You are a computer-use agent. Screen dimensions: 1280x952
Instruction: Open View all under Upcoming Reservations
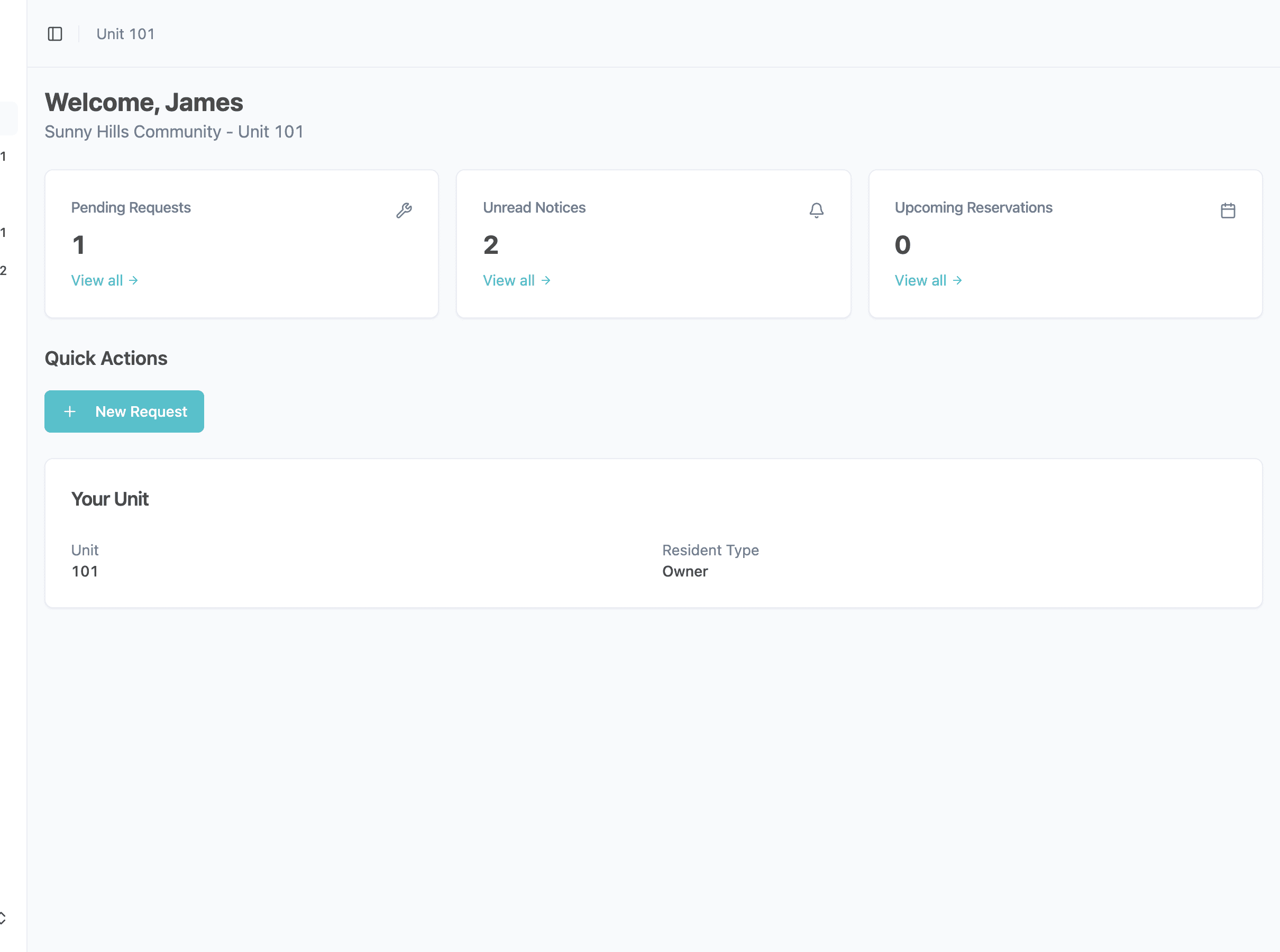(x=928, y=281)
